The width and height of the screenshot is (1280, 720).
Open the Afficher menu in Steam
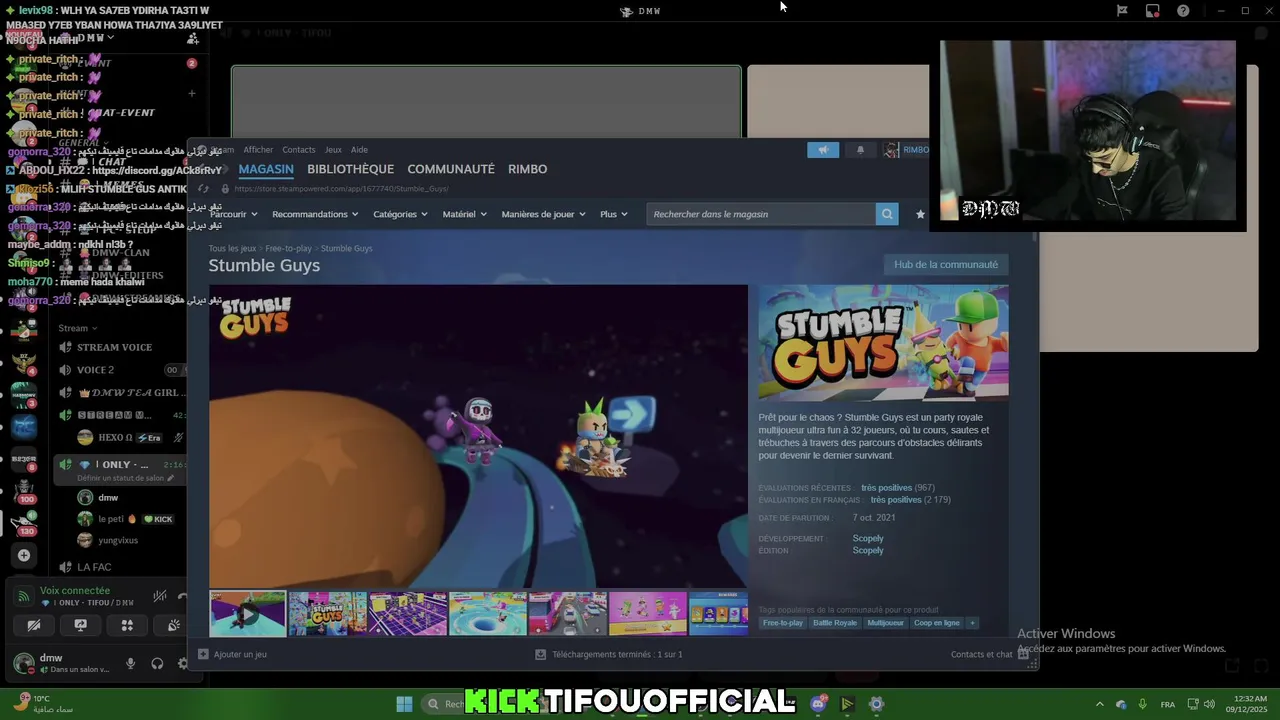(258, 150)
